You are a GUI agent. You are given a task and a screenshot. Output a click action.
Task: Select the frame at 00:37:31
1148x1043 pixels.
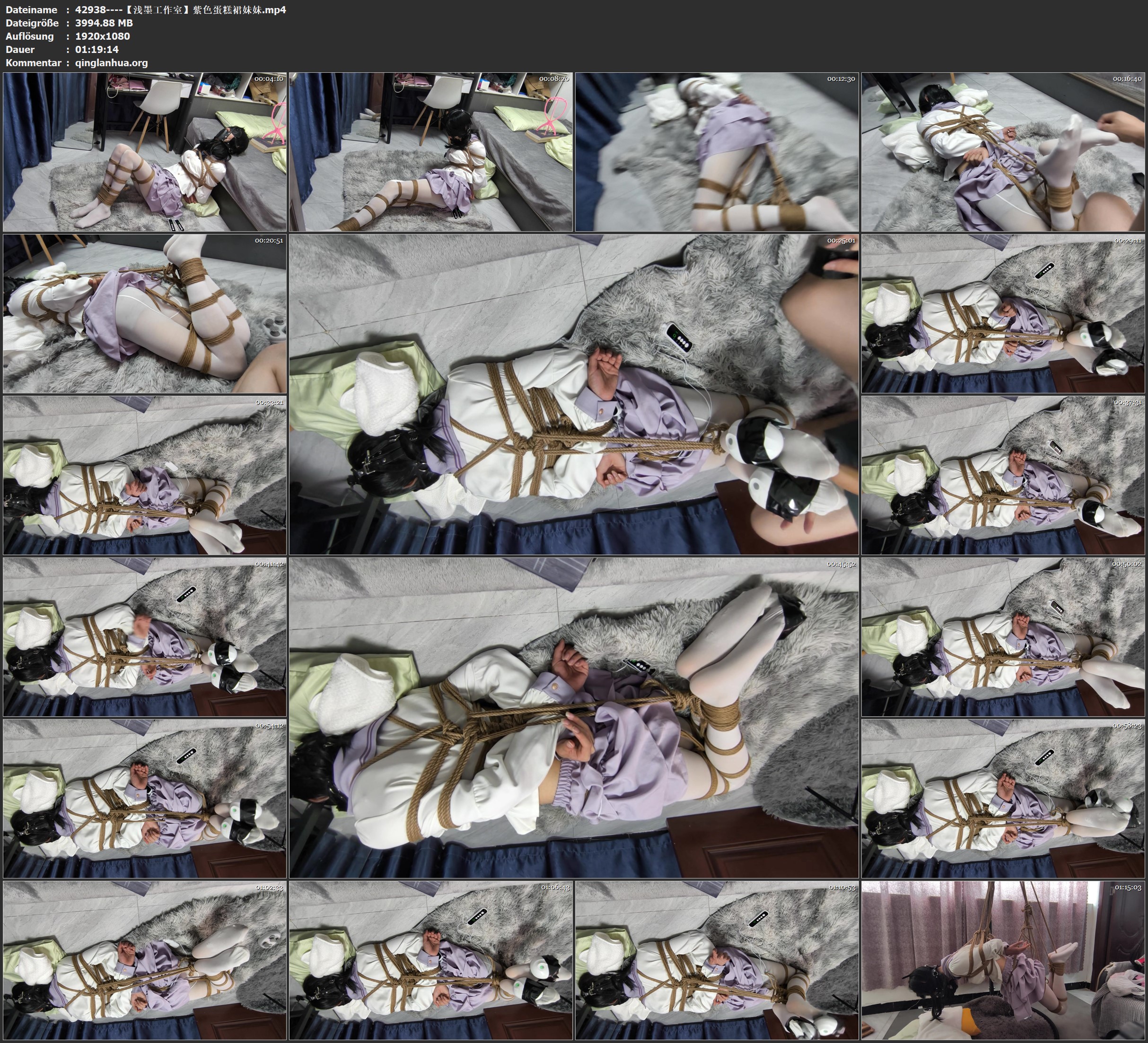click(x=1003, y=475)
